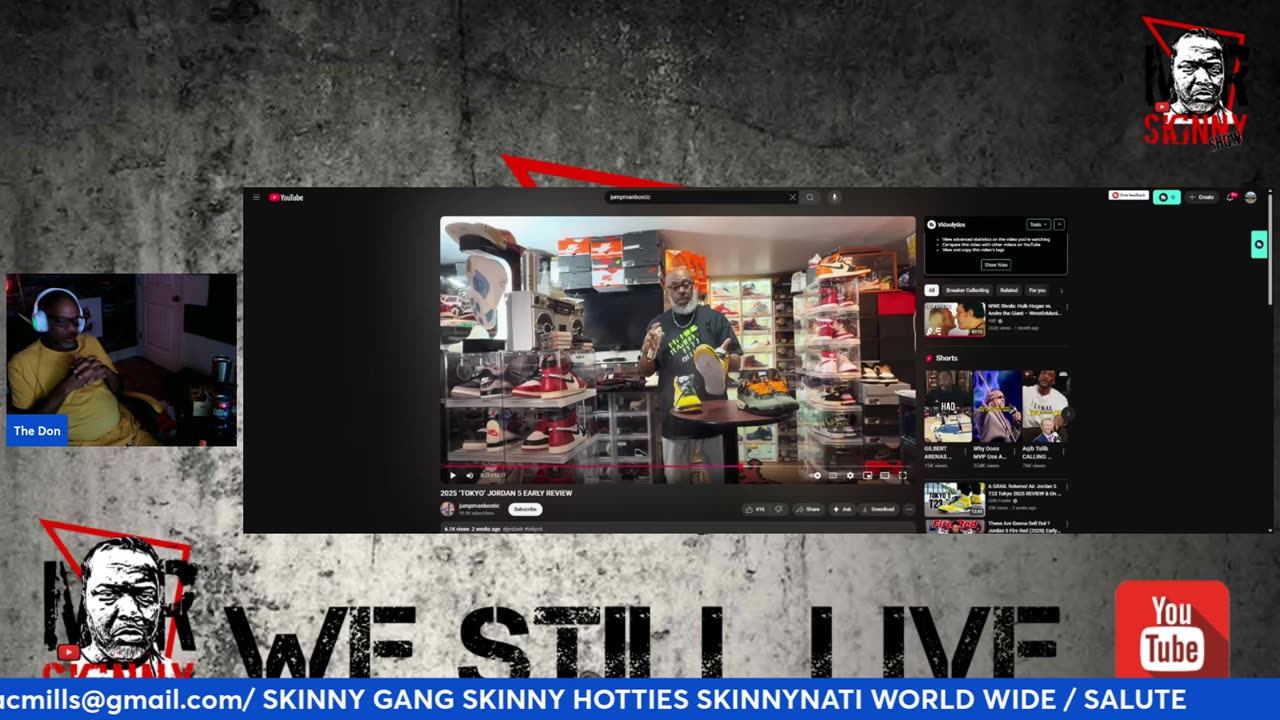The image size is (1280, 720).
Task: Click the Share button under the video
Action: click(808, 509)
